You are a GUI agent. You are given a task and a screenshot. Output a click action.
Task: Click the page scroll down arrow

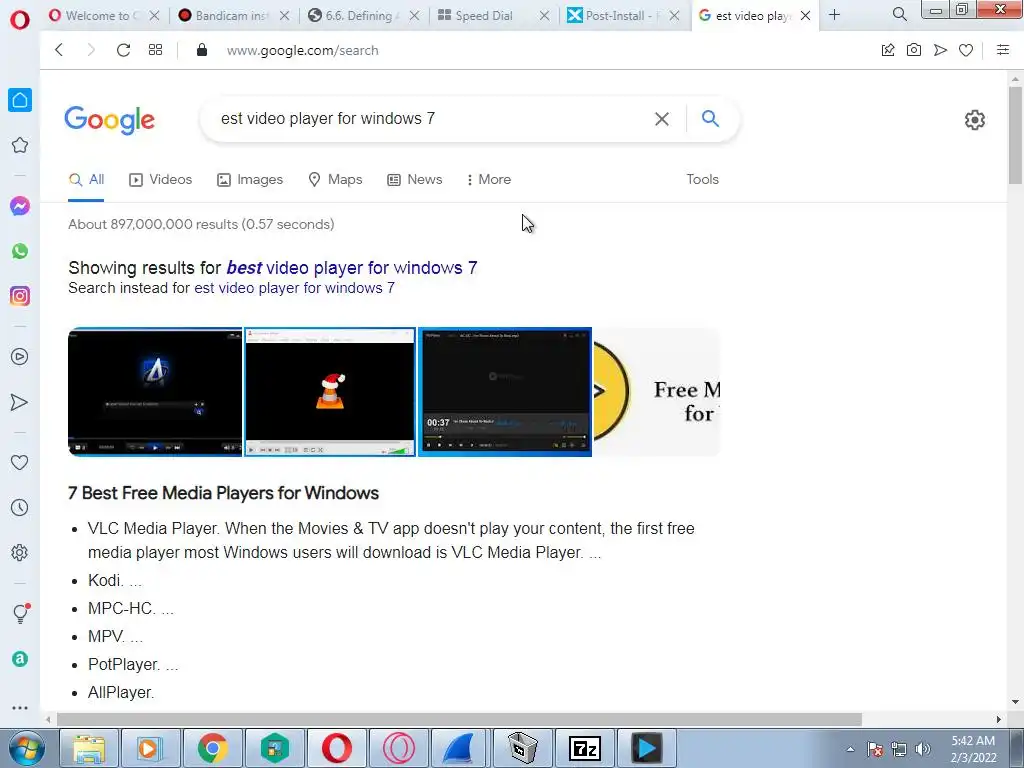point(1015,702)
